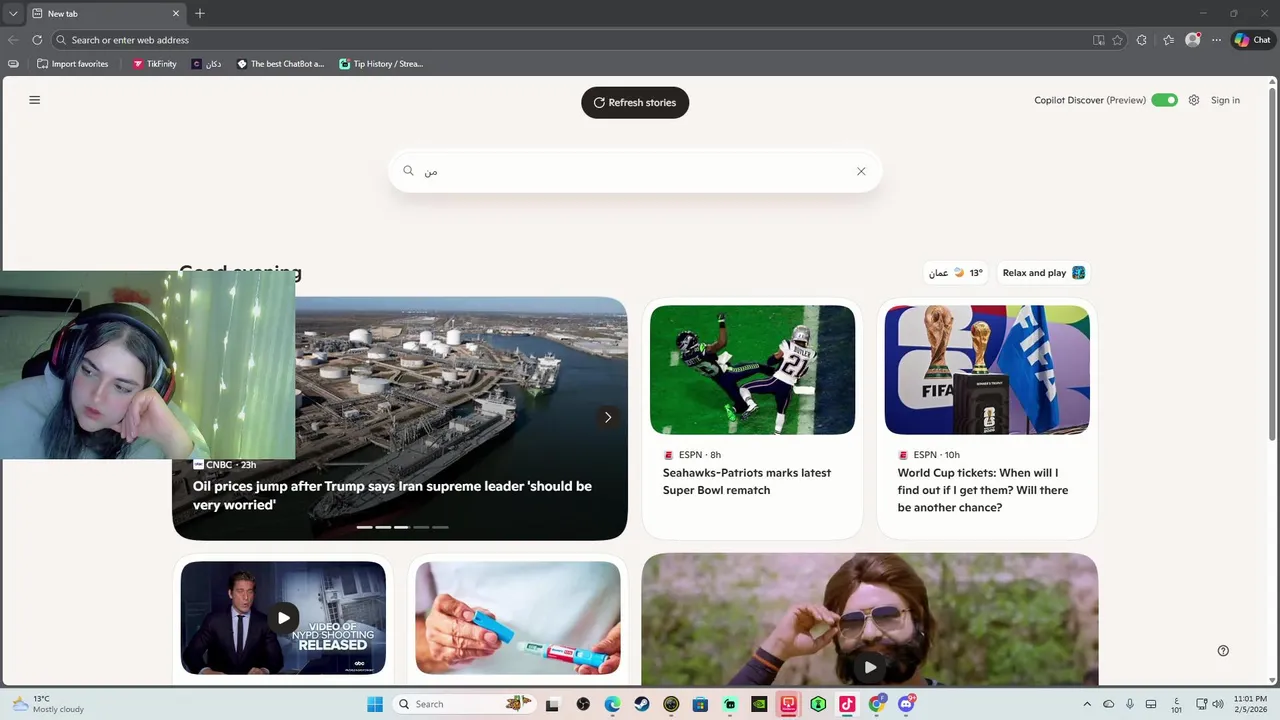
Task: Click the address bar
Action: tap(570, 40)
